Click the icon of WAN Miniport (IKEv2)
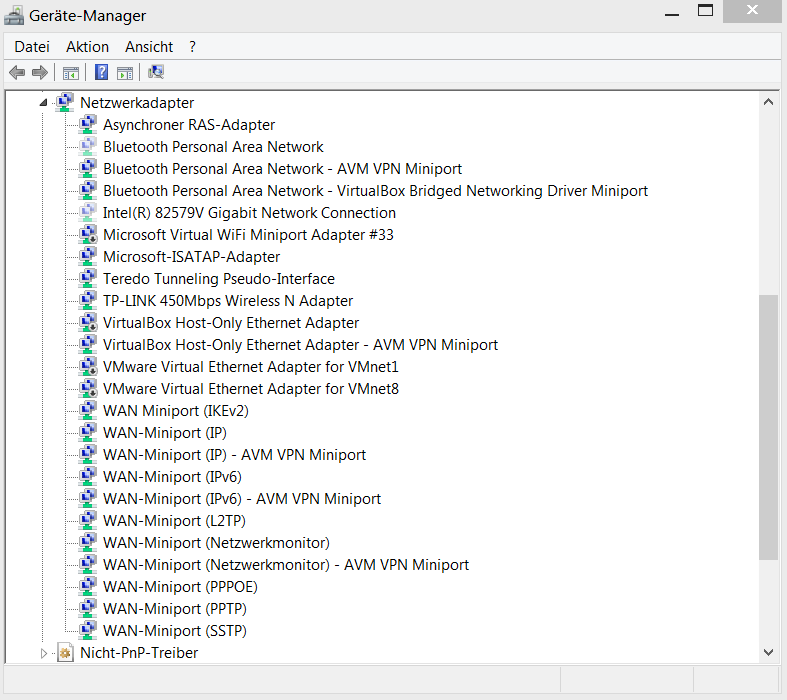The image size is (787, 700). (88, 410)
